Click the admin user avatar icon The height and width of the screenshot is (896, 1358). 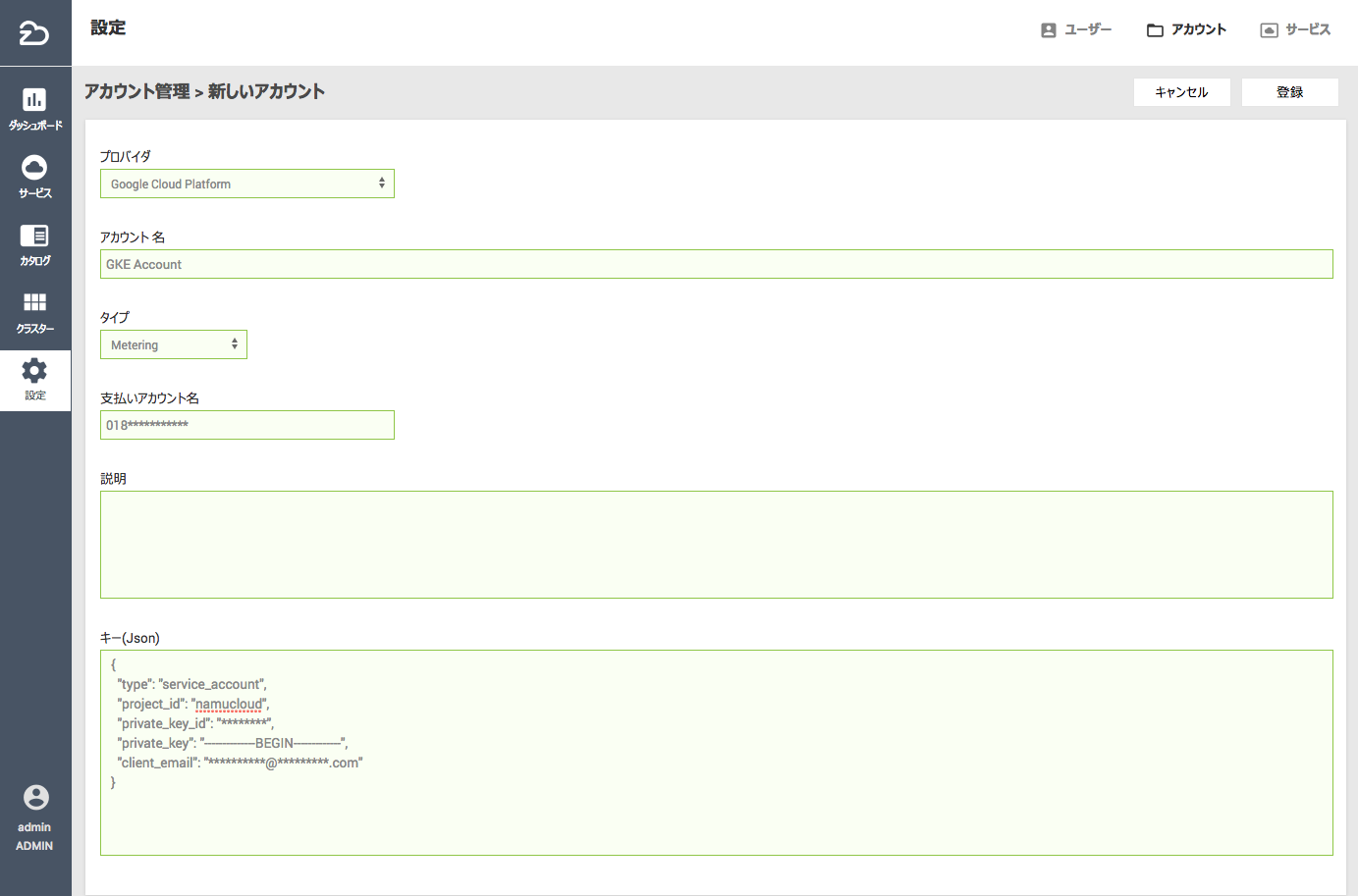(x=35, y=797)
